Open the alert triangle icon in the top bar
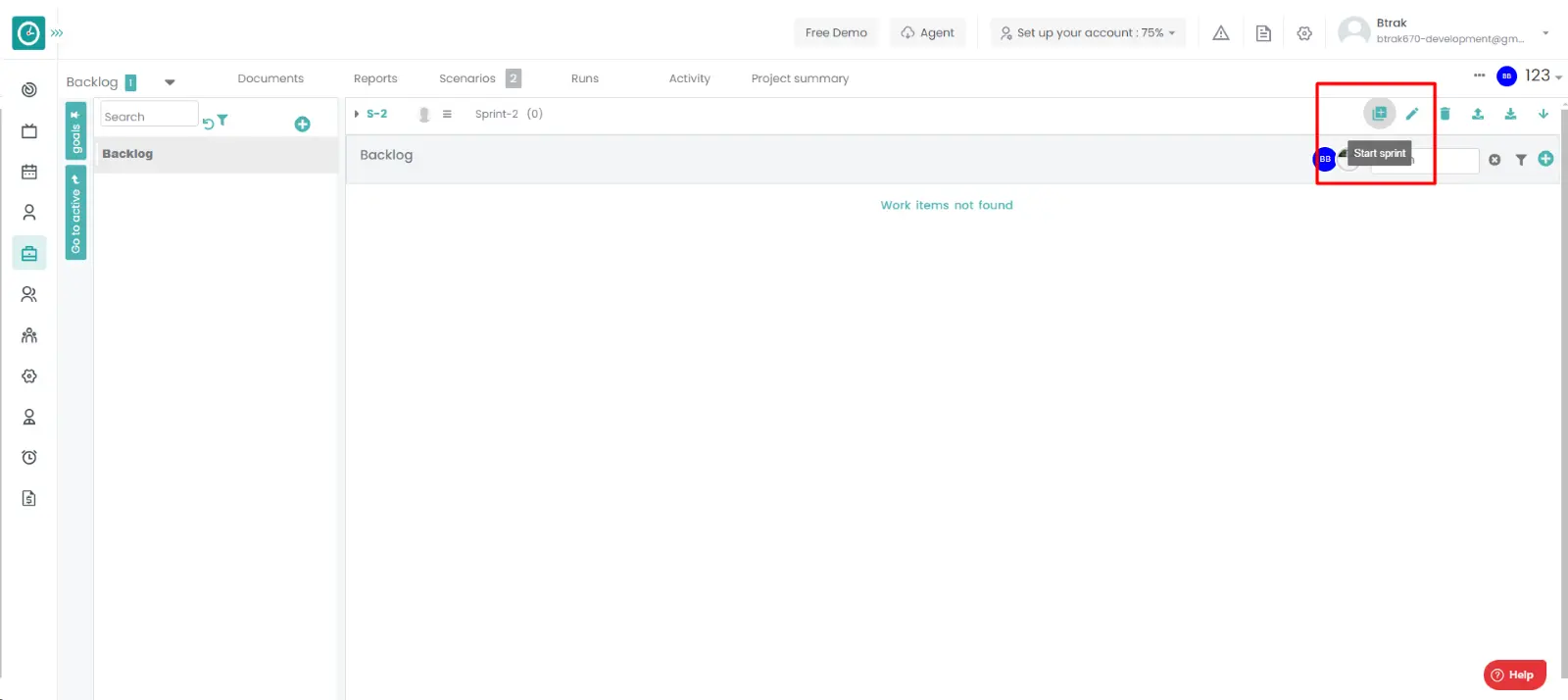 1221,33
